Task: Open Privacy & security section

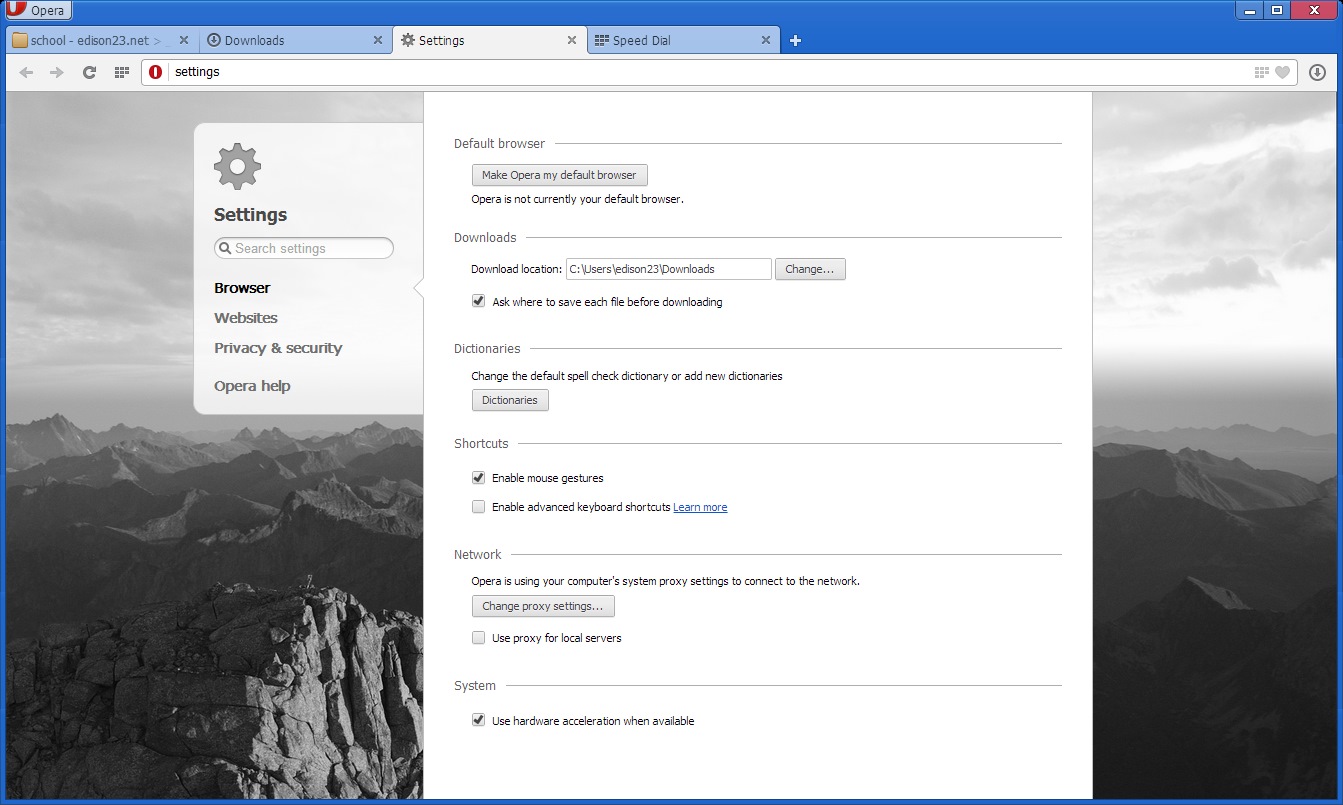Action: [x=278, y=348]
